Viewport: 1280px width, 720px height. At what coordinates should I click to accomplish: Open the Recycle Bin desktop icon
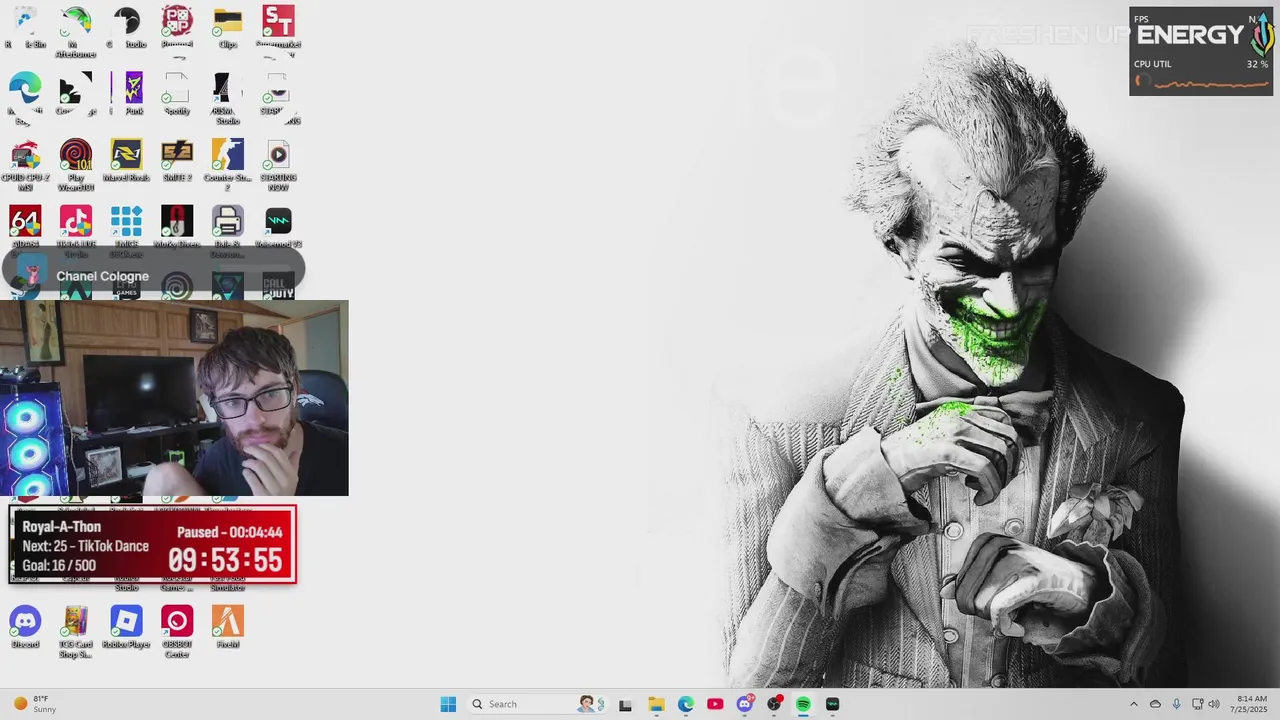25,27
